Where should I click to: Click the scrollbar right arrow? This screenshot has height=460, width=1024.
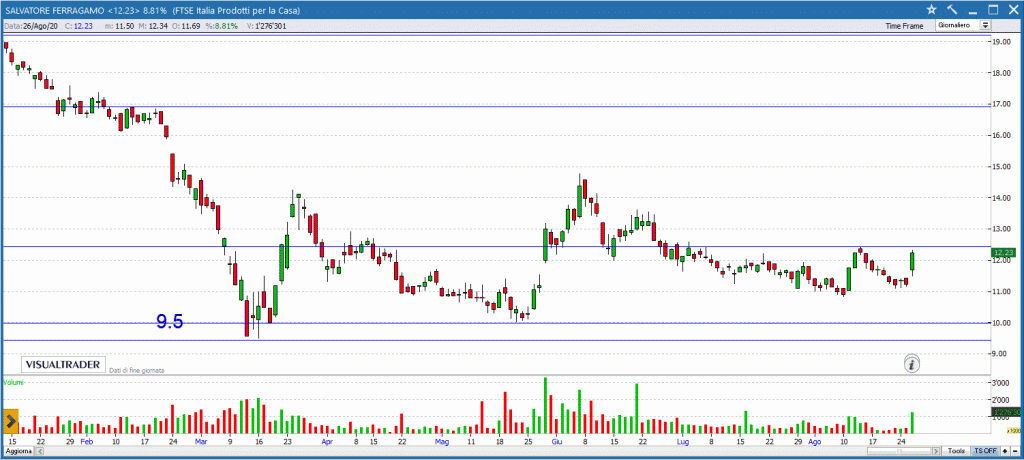click(936, 452)
